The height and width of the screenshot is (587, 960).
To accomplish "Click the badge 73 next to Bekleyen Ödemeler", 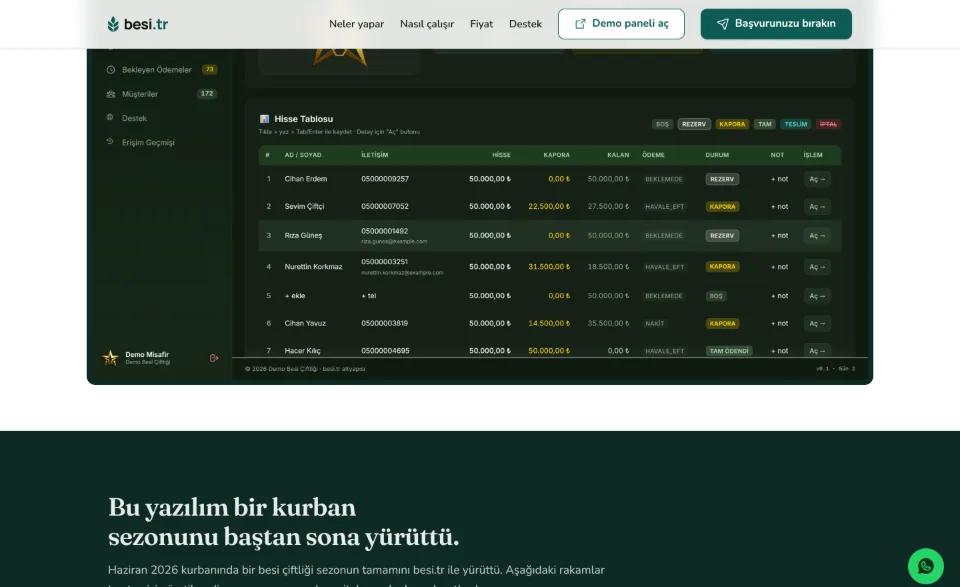I will pos(209,70).
